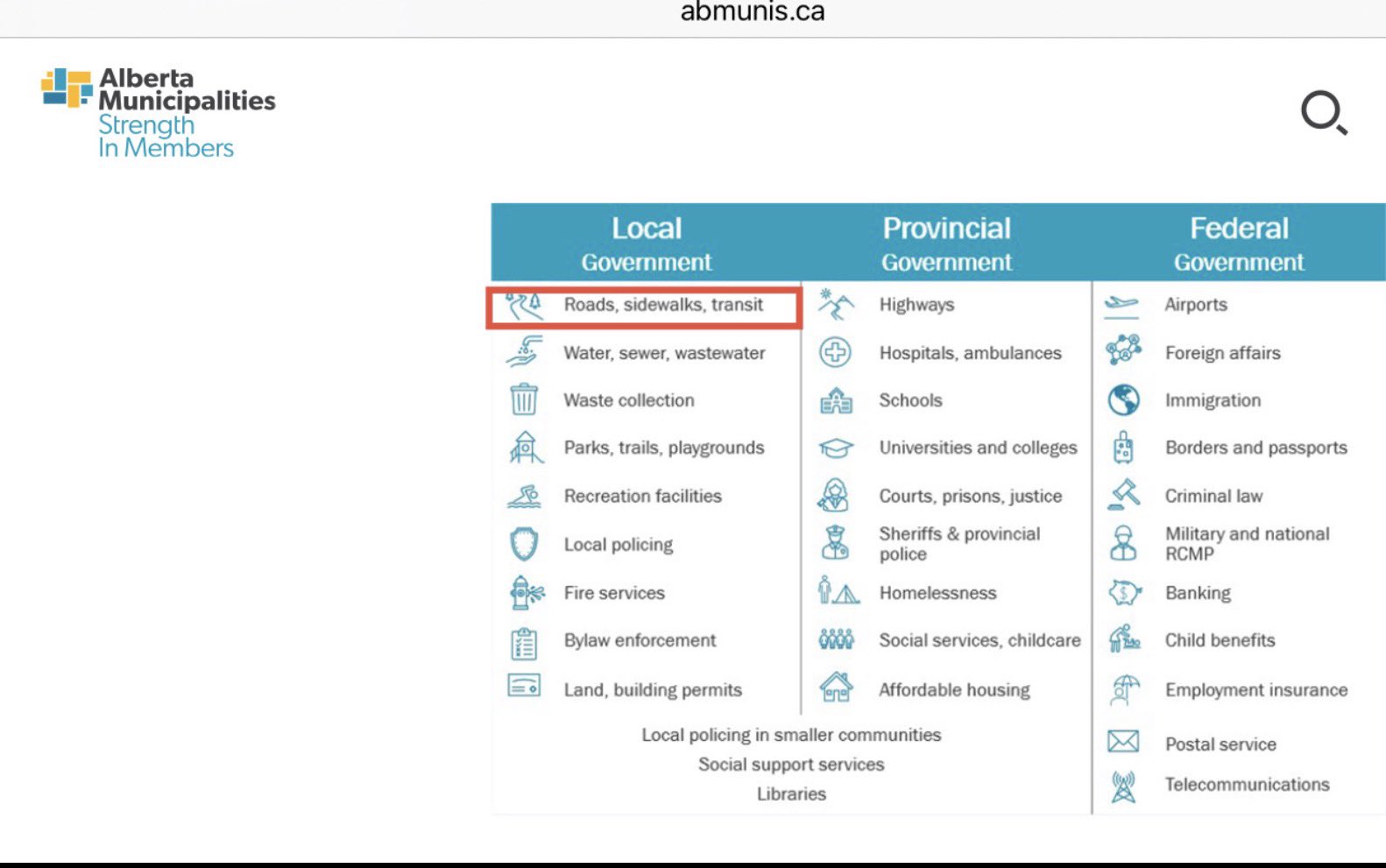Click the piggy bank icon beside Banking

point(1125,593)
